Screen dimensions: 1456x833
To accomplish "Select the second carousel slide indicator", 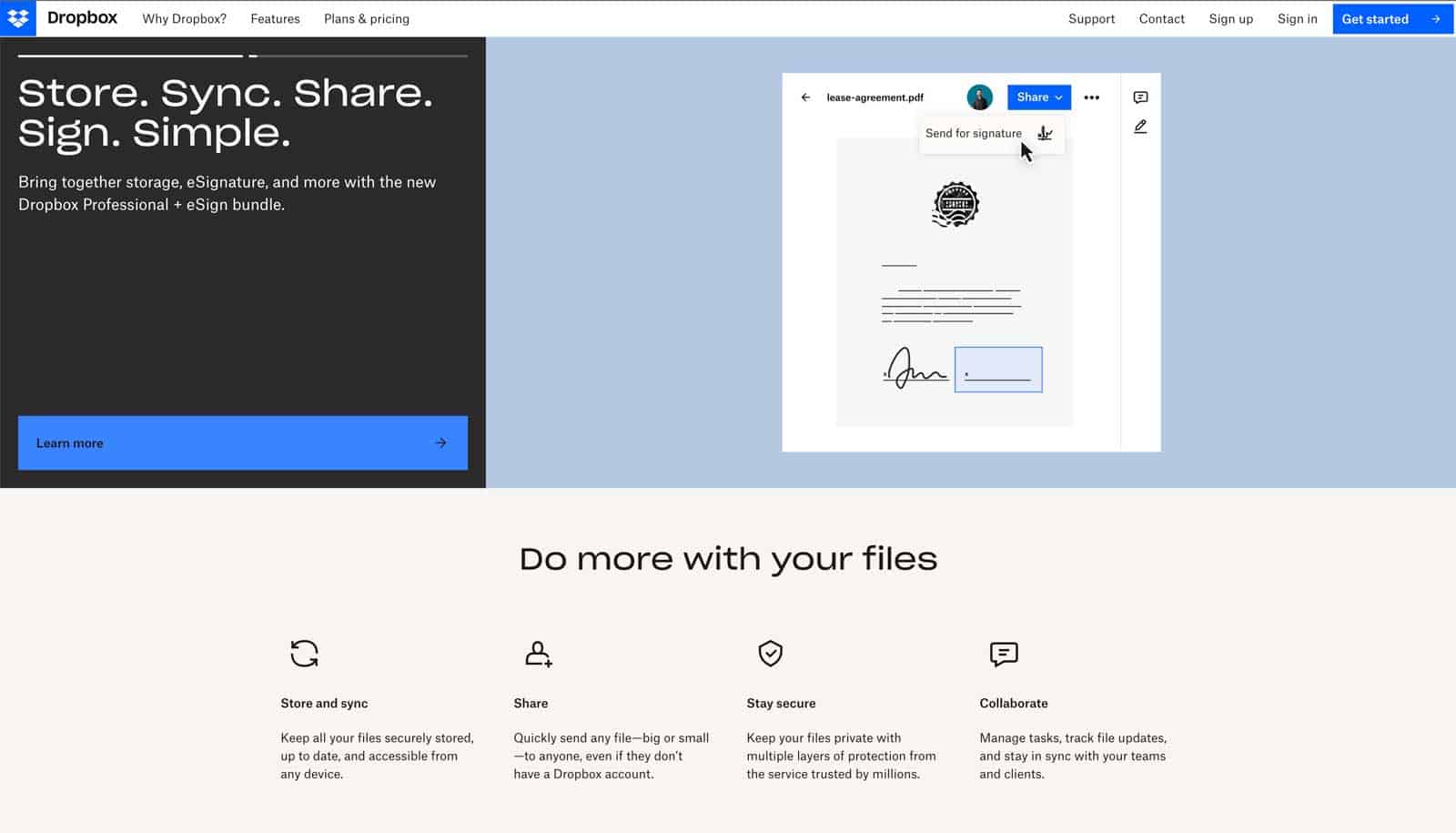I will [x=359, y=56].
